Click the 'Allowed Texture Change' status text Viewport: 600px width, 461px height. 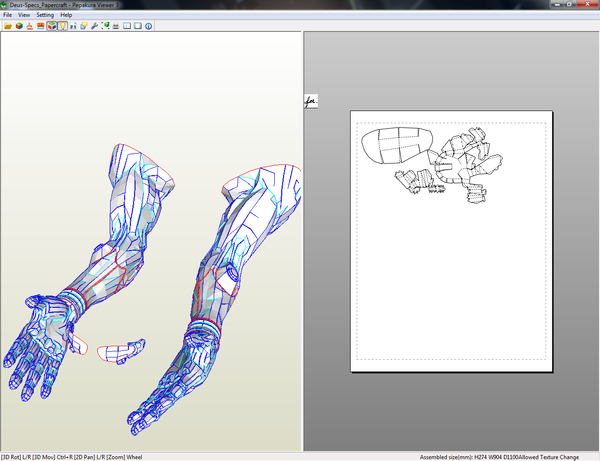548,457
